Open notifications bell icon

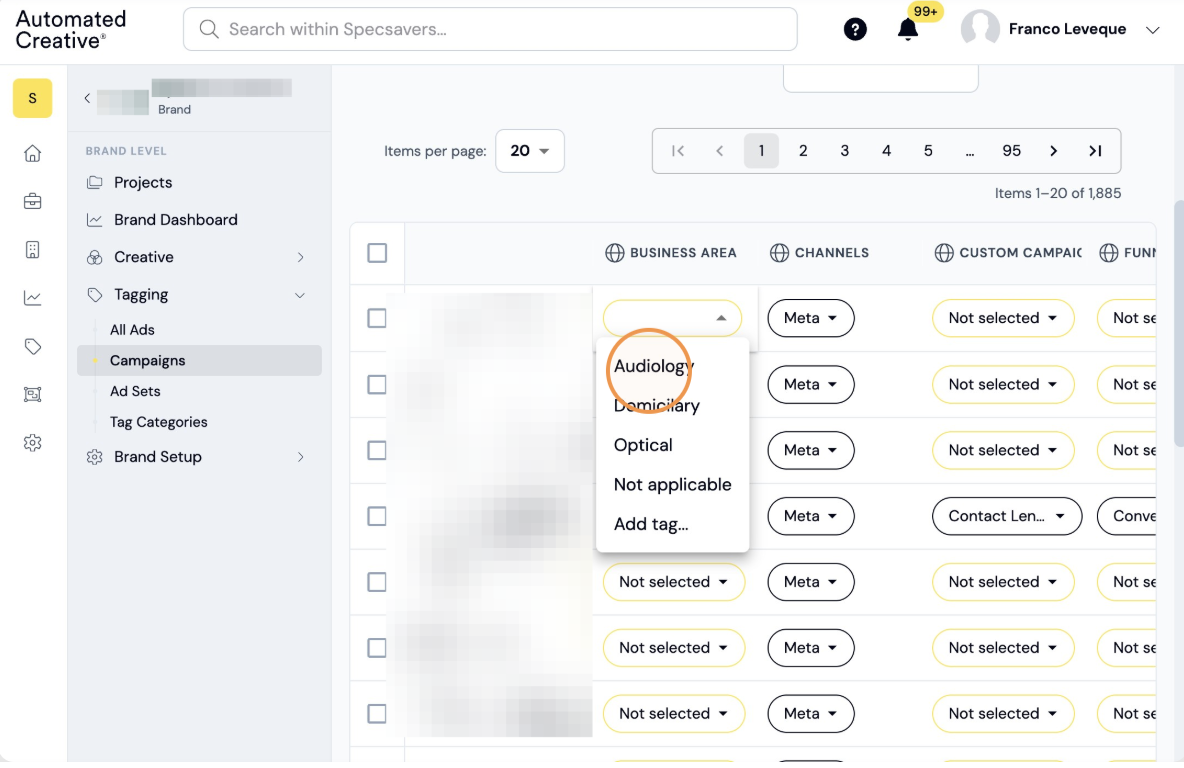pos(908,29)
